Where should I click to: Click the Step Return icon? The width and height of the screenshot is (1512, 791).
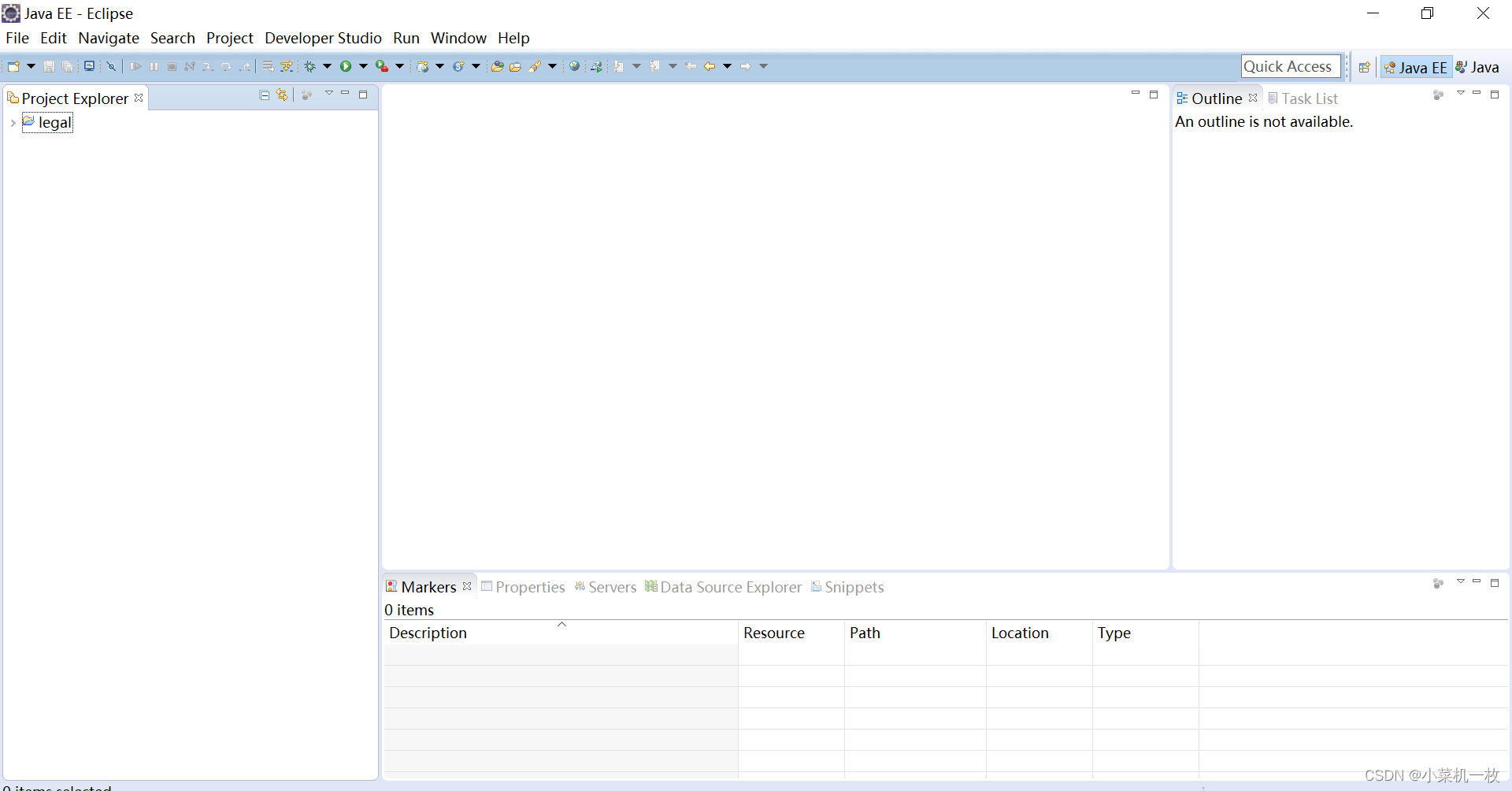[245, 67]
